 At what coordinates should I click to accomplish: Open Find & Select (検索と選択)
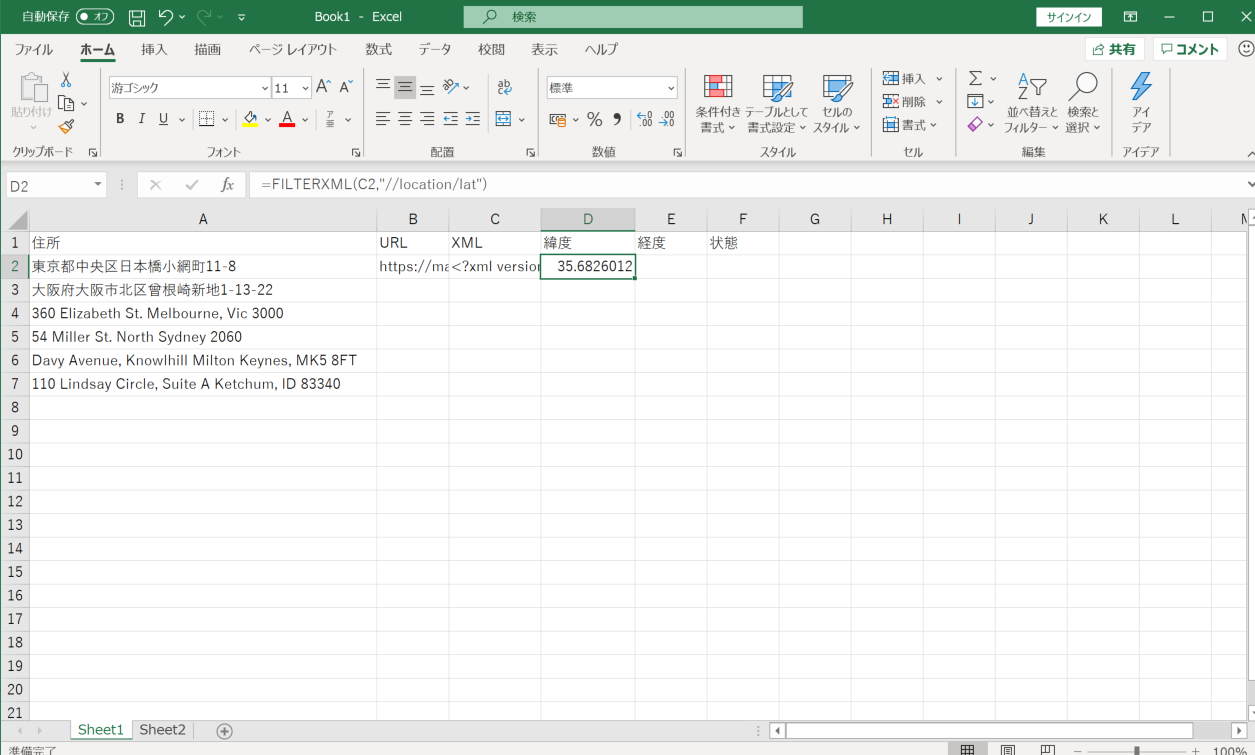tap(1083, 104)
